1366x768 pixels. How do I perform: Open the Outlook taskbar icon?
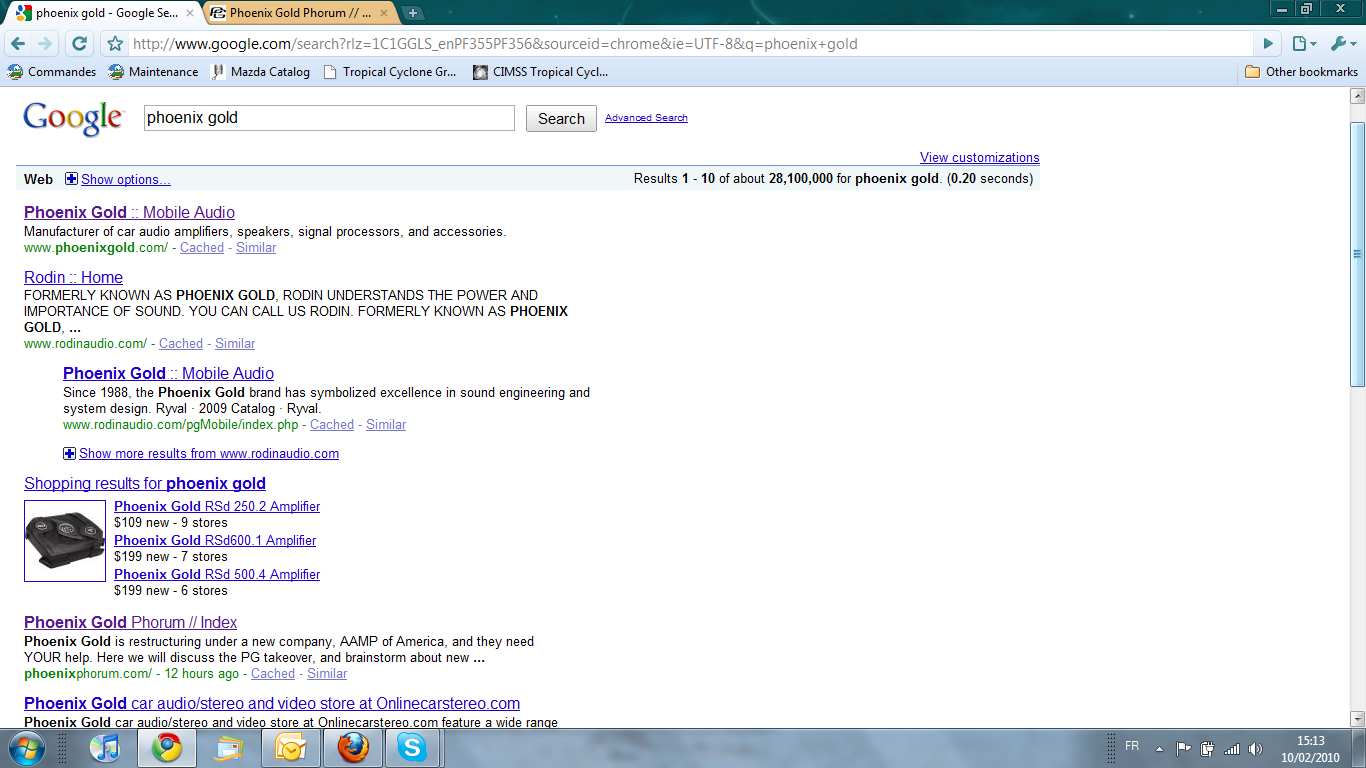(290, 748)
